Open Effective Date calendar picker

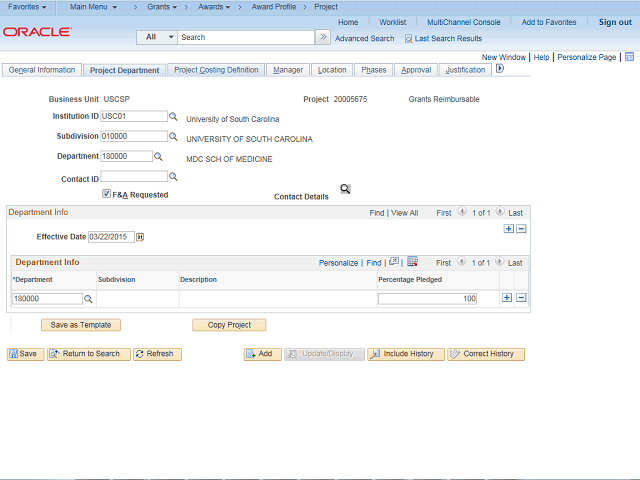point(140,237)
